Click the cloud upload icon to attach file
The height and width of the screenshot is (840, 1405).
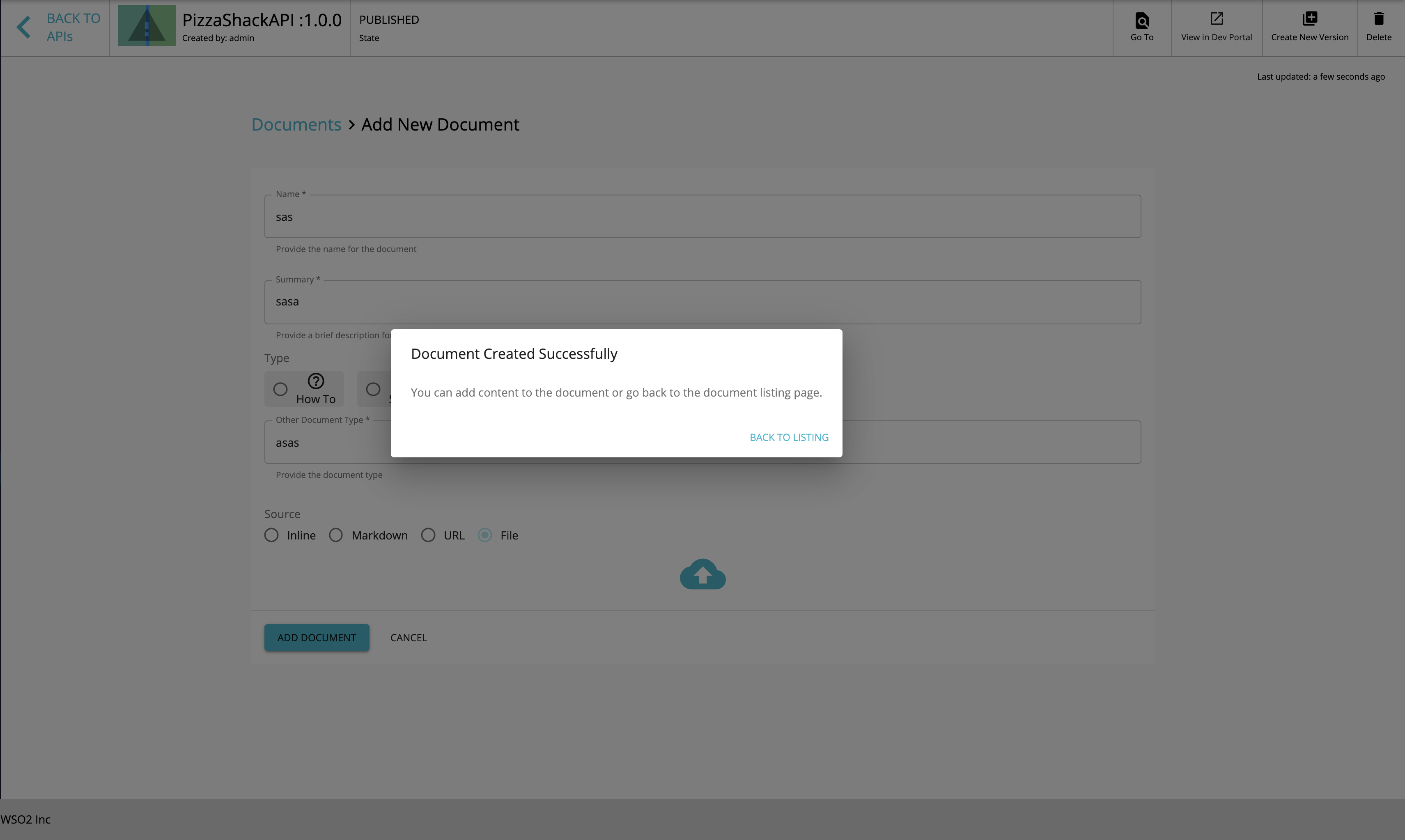tap(702, 574)
